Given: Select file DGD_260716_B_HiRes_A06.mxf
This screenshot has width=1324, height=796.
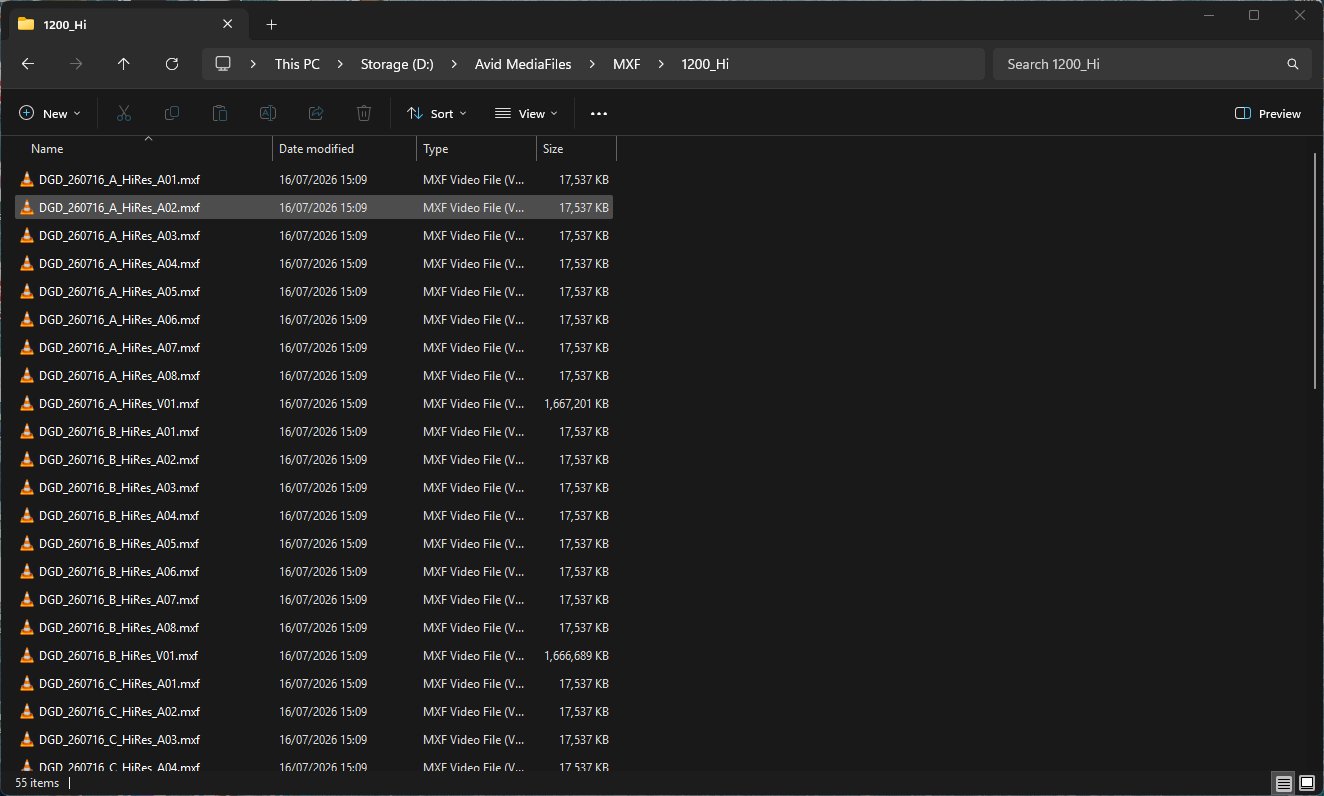Looking at the screenshot, I should [314, 572].
